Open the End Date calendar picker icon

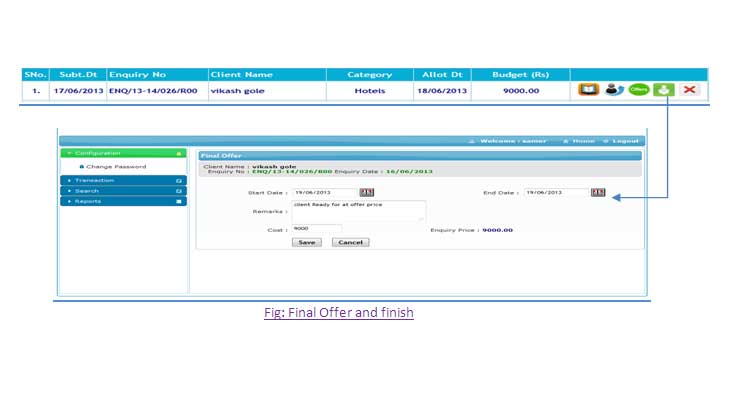click(598, 192)
